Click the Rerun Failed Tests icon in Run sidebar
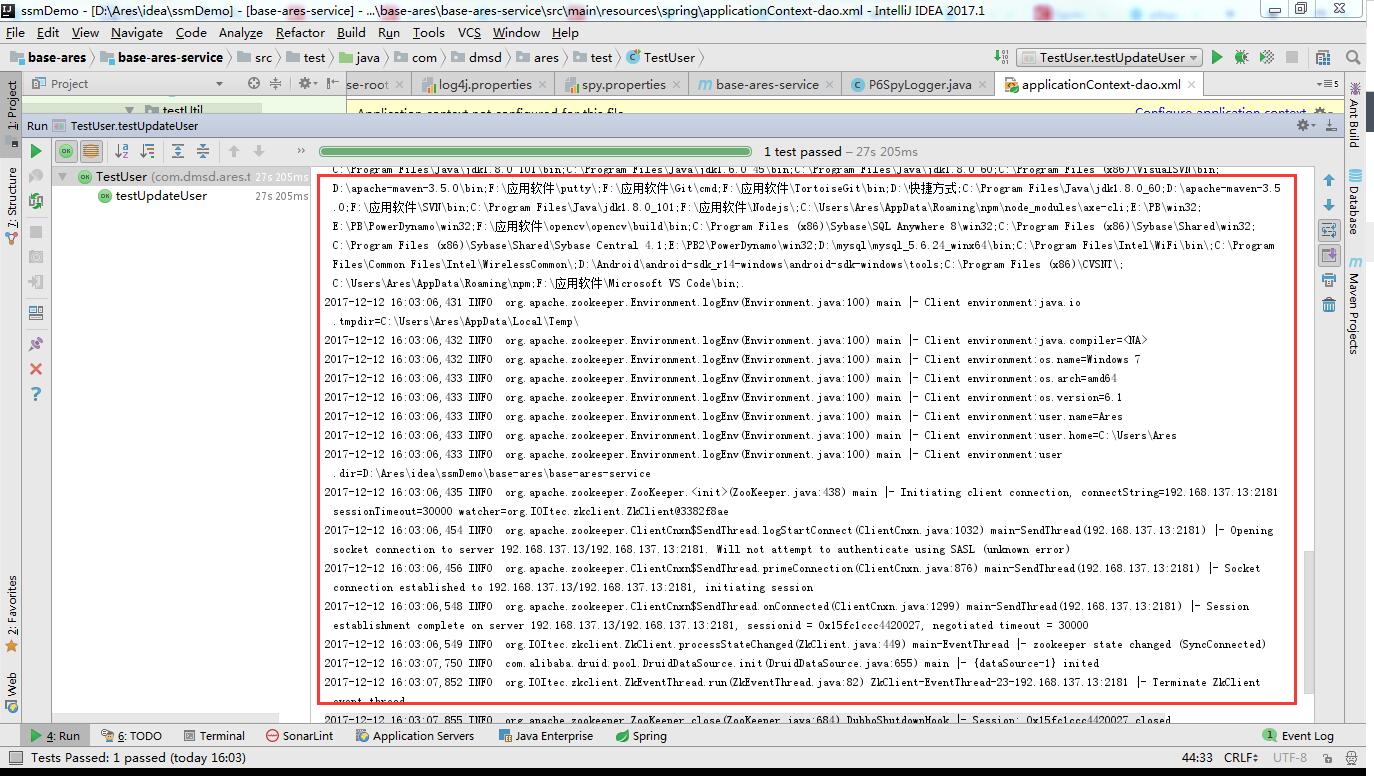 (x=36, y=176)
